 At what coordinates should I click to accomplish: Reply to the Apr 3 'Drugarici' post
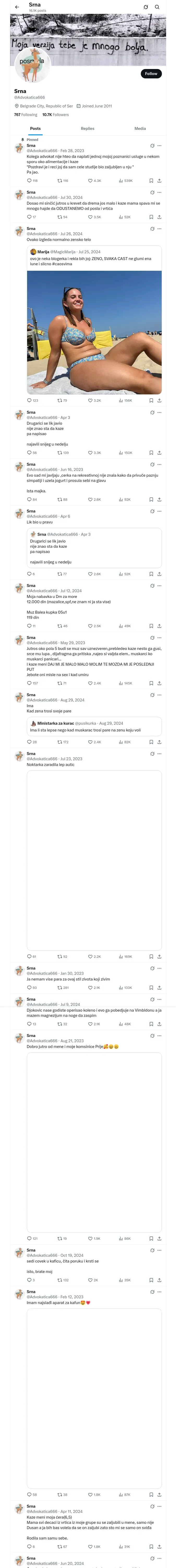(x=29, y=453)
